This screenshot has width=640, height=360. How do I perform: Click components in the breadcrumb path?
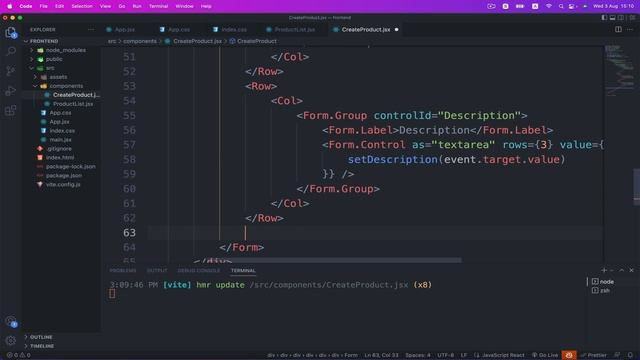click(x=140, y=41)
